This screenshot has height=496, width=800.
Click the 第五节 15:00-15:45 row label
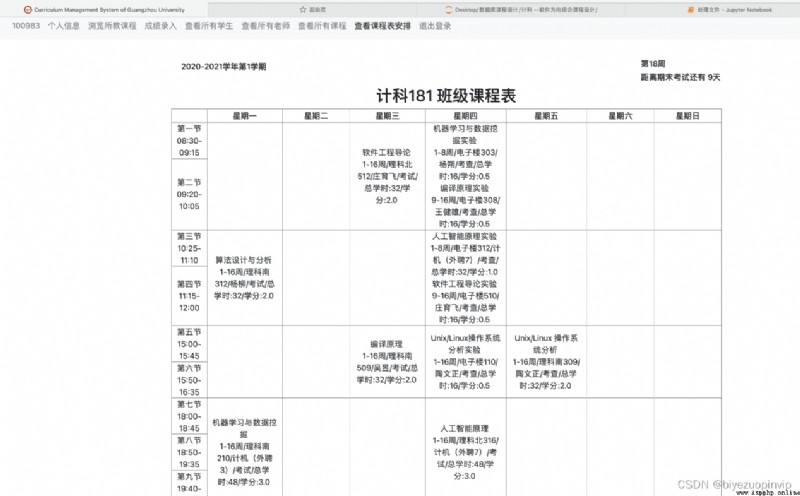pos(189,344)
